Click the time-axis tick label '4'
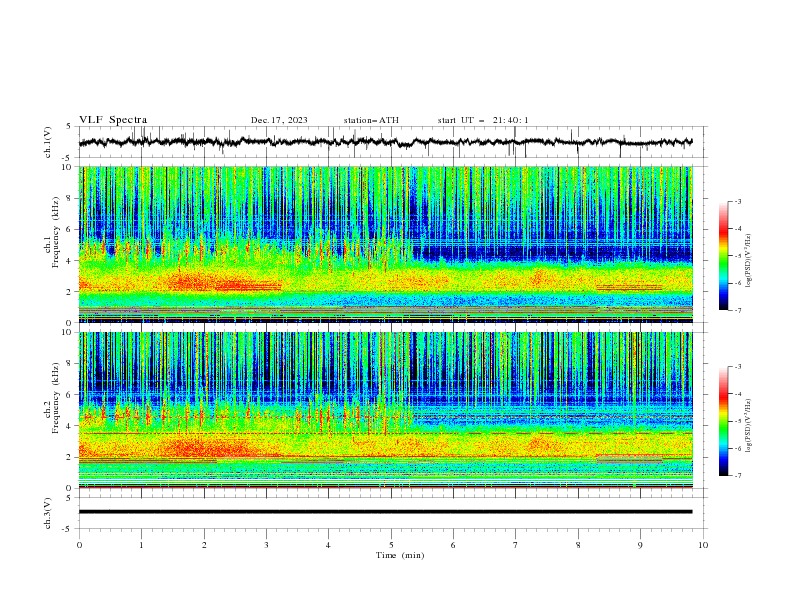Screen dimensions: 792x612 click(328, 545)
